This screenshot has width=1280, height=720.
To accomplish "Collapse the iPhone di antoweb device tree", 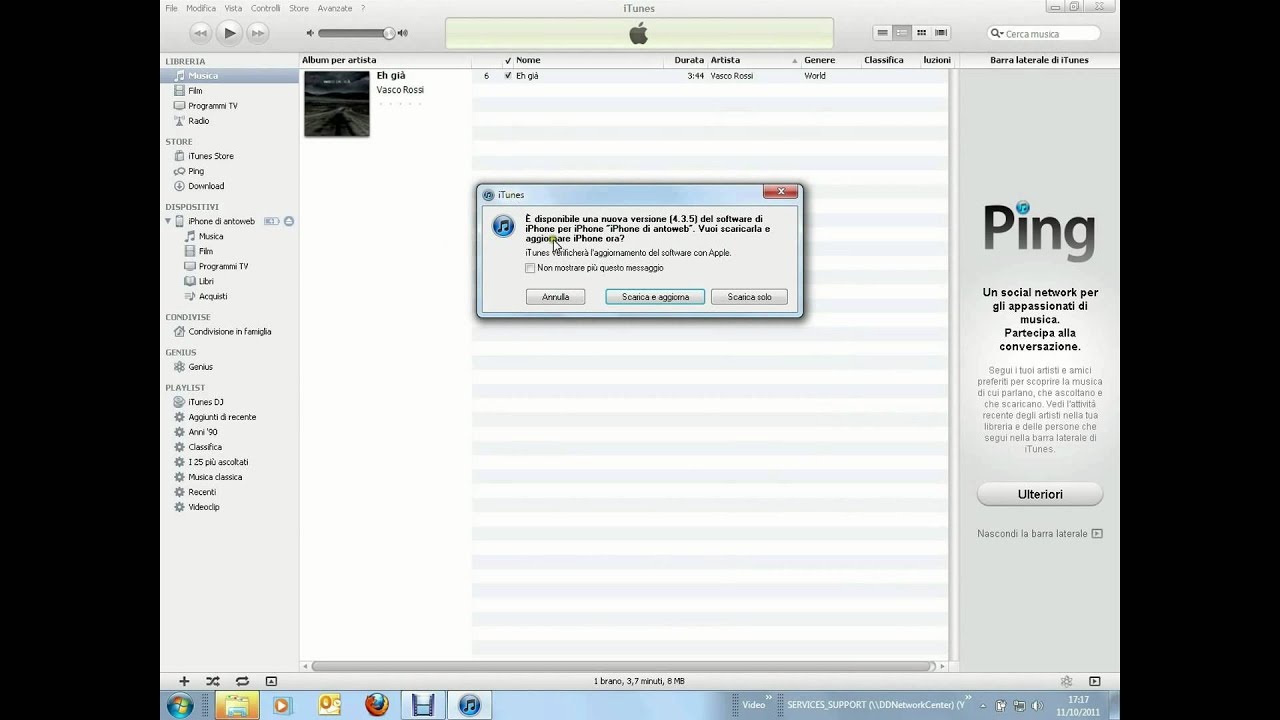I will click(x=168, y=221).
